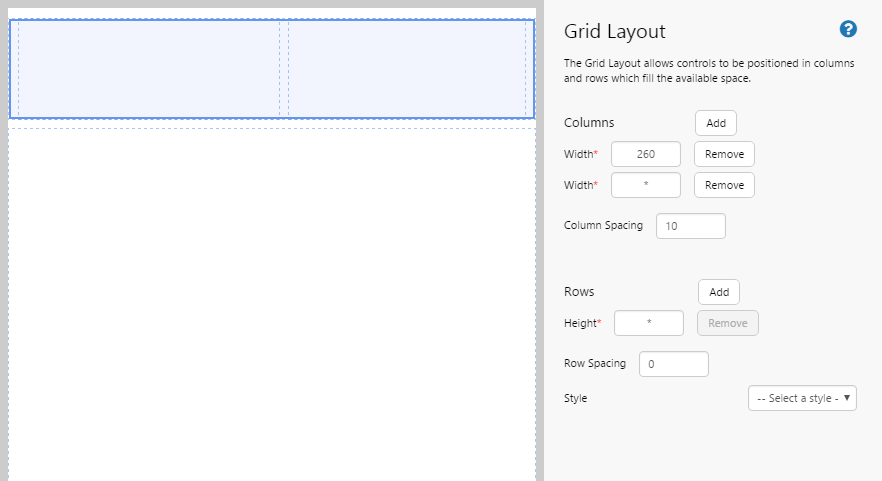
Task: Click the disabled row Remove button
Action: pyautogui.click(x=727, y=323)
